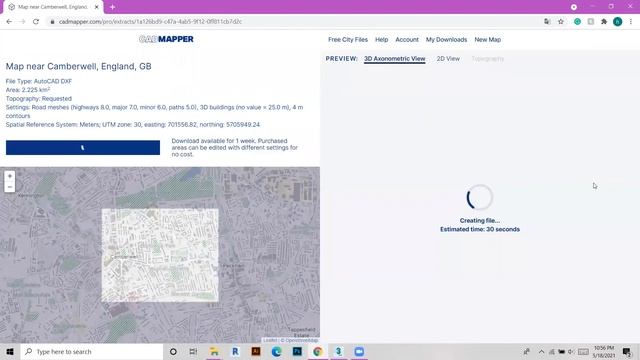Switch to Chrome in the taskbar
This screenshot has height=360, width=640.
click(318, 351)
